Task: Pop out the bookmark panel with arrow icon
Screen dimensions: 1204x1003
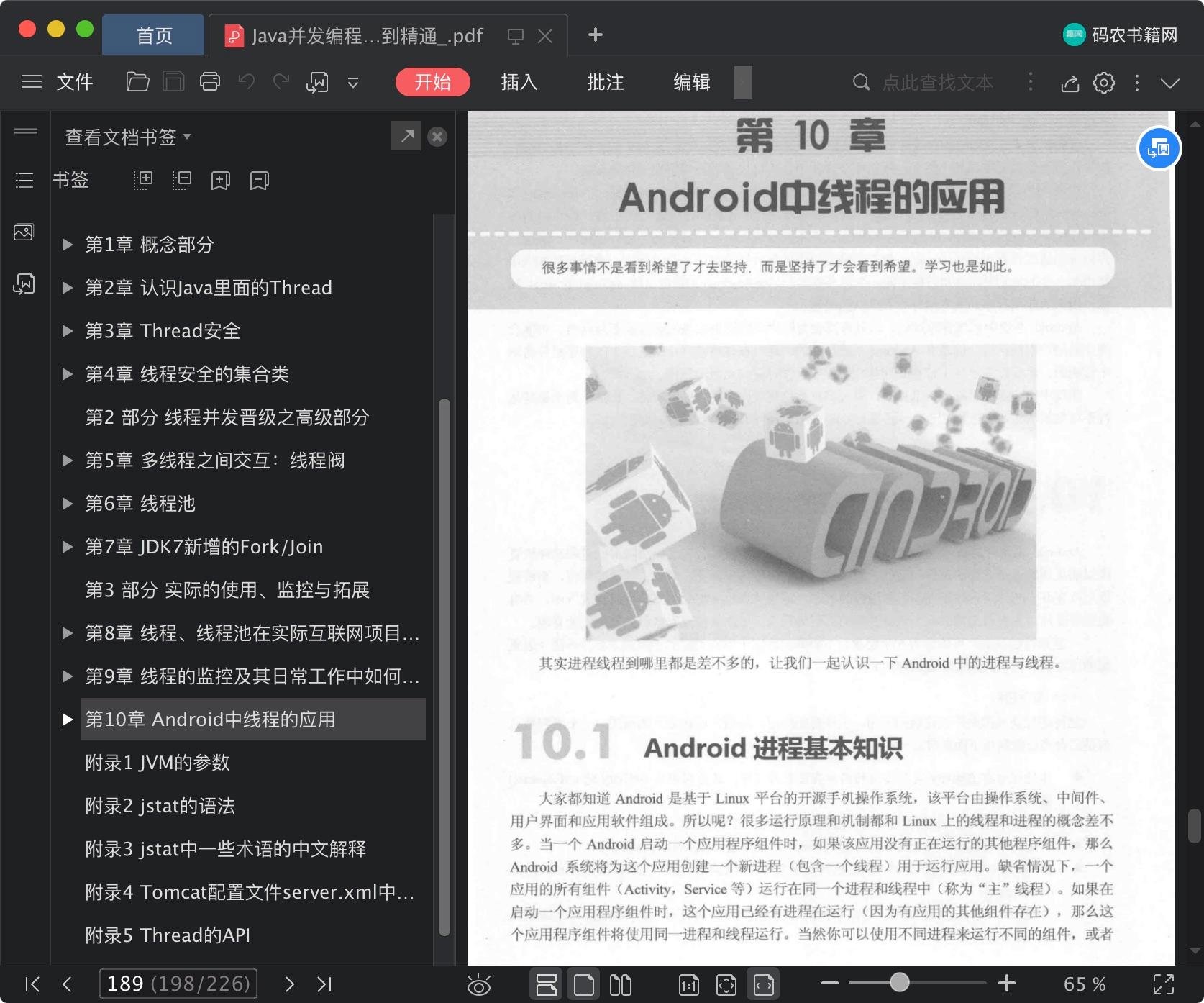Action: [406, 136]
